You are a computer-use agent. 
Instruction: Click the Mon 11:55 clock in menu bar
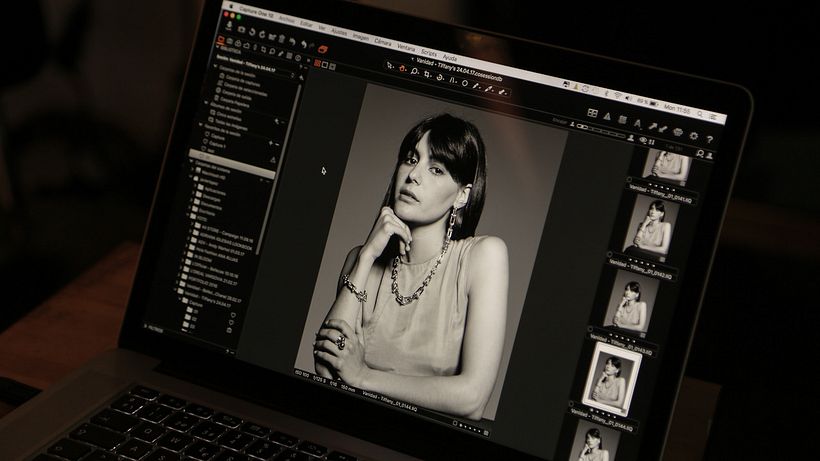677,109
